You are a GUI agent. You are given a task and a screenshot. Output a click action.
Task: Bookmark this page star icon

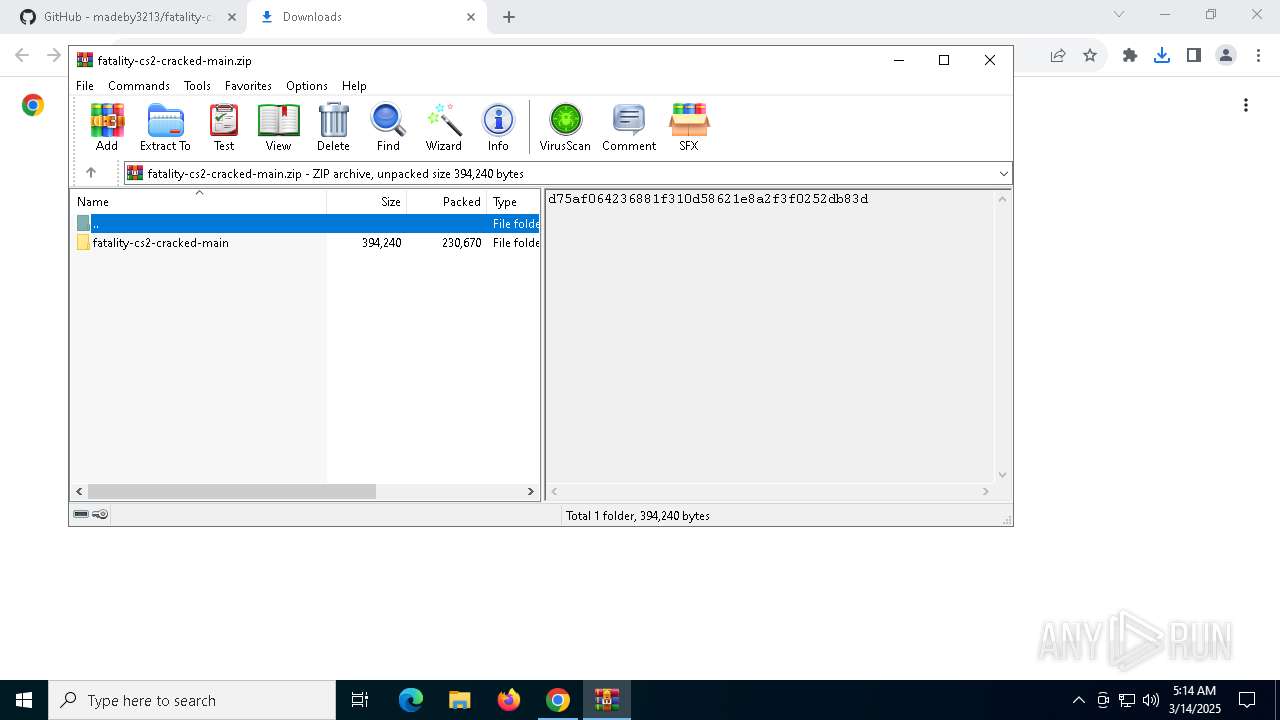(1090, 55)
